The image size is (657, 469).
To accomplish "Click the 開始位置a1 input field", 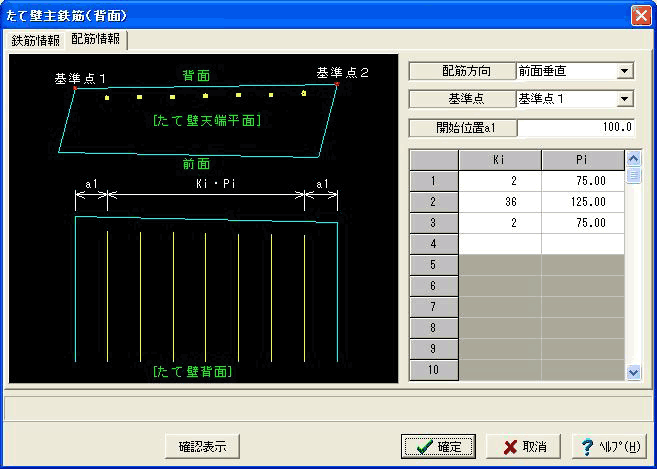I will coord(576,127).
